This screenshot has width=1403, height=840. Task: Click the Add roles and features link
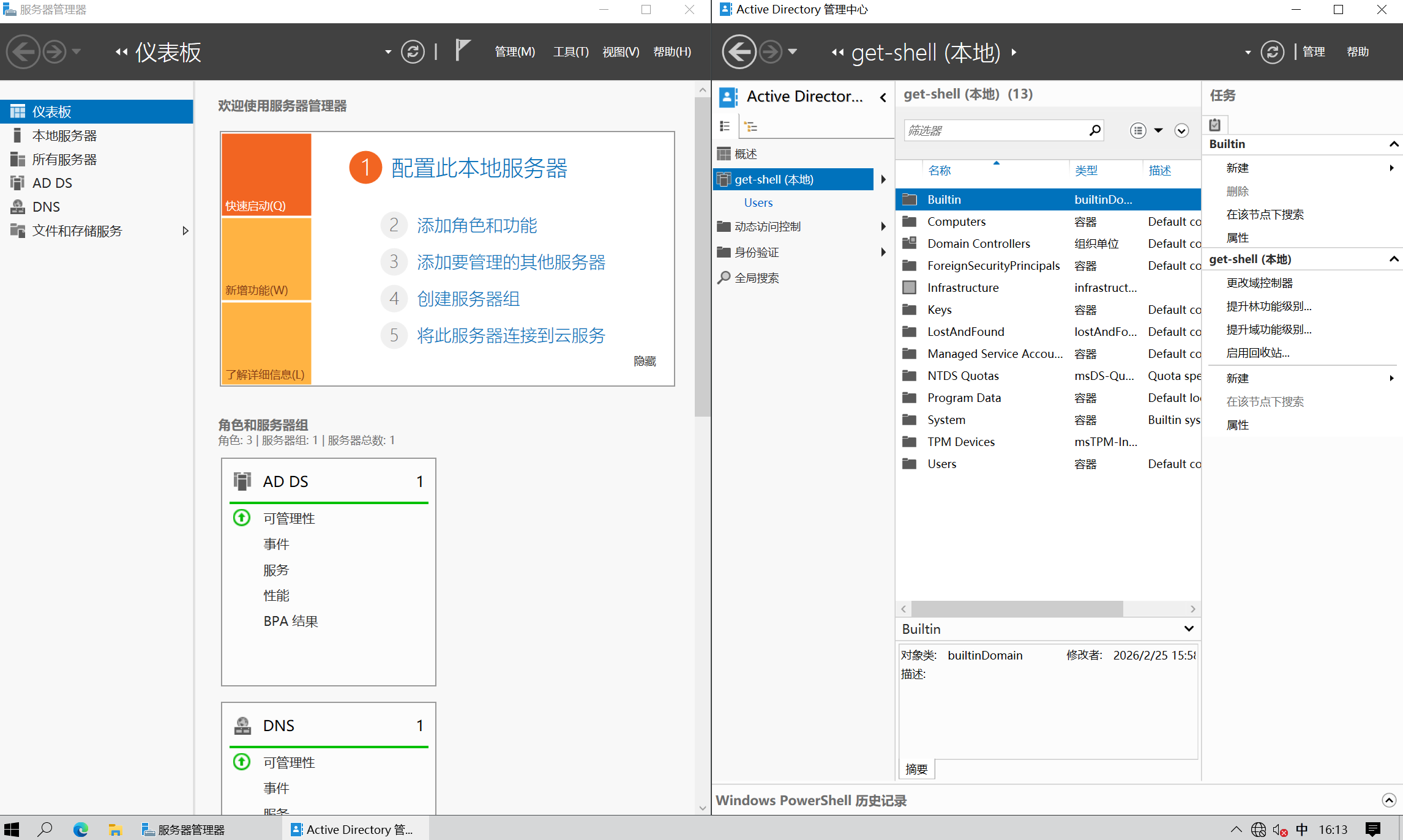(477, 225)
